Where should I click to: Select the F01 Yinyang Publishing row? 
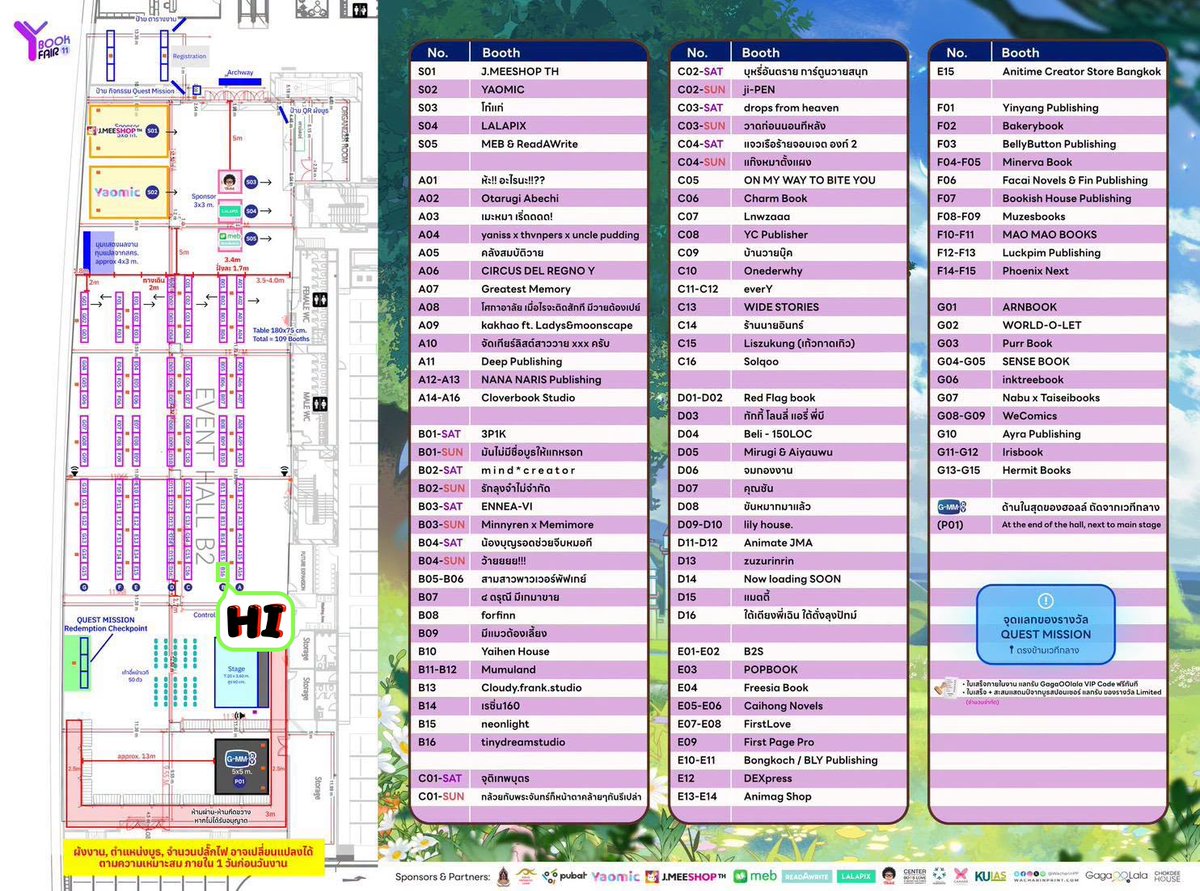click(x=1047, y=107)
